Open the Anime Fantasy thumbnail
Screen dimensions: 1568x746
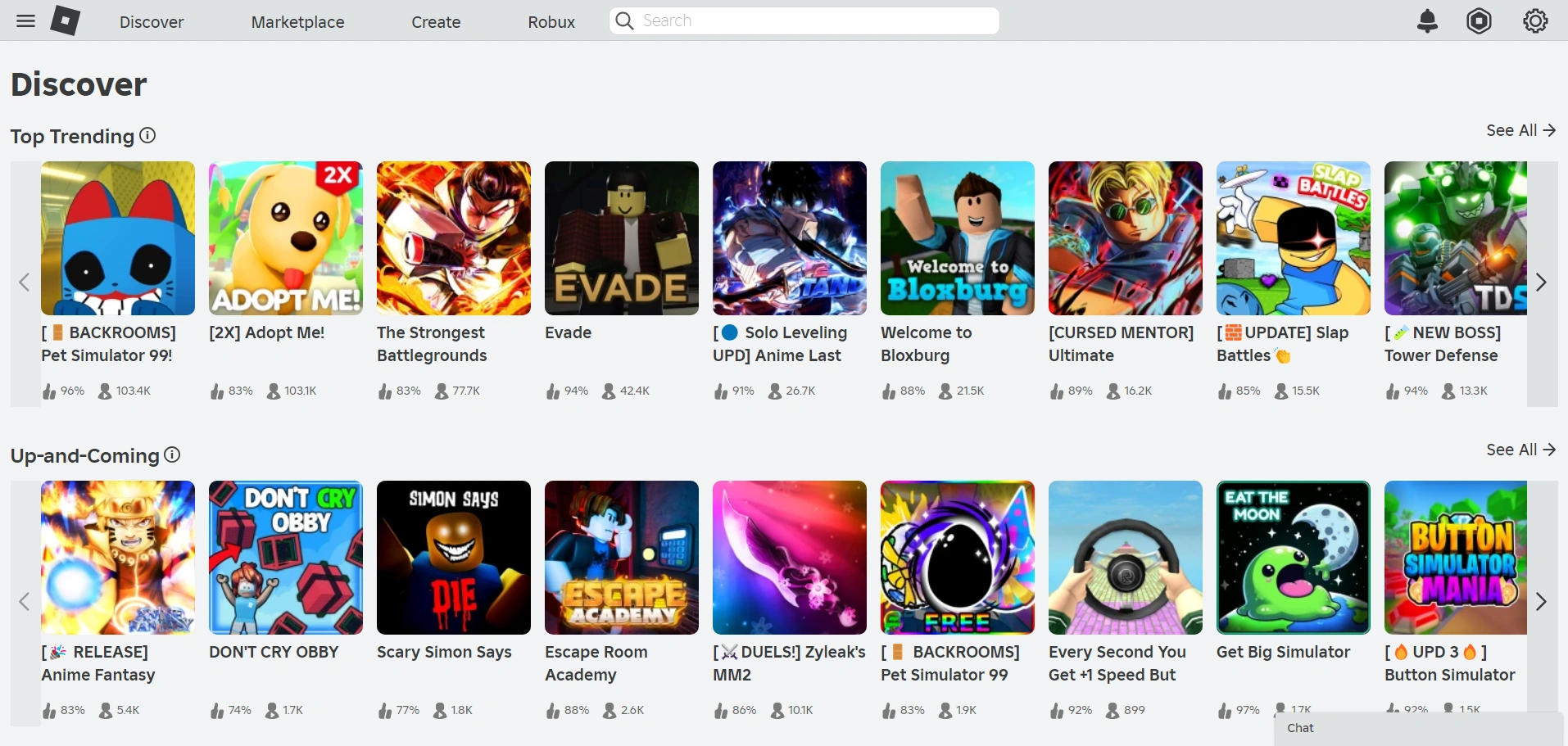click(118, 558)
